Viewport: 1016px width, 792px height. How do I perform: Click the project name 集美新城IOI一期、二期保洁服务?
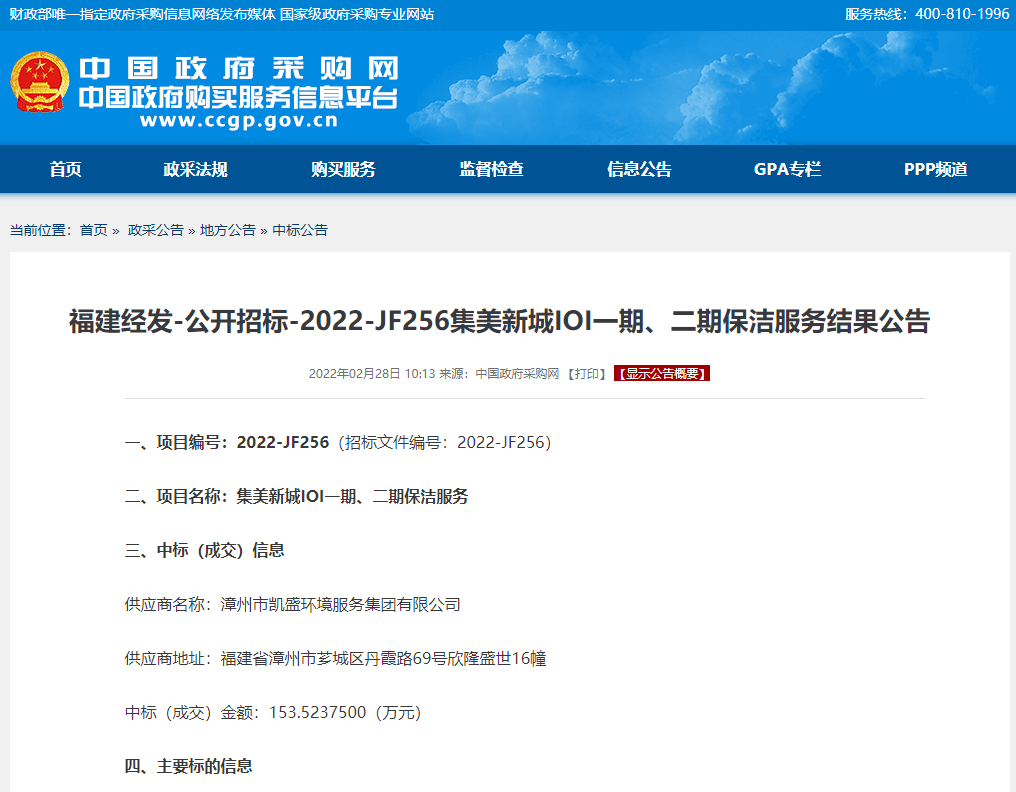click(x=352, y=496)
